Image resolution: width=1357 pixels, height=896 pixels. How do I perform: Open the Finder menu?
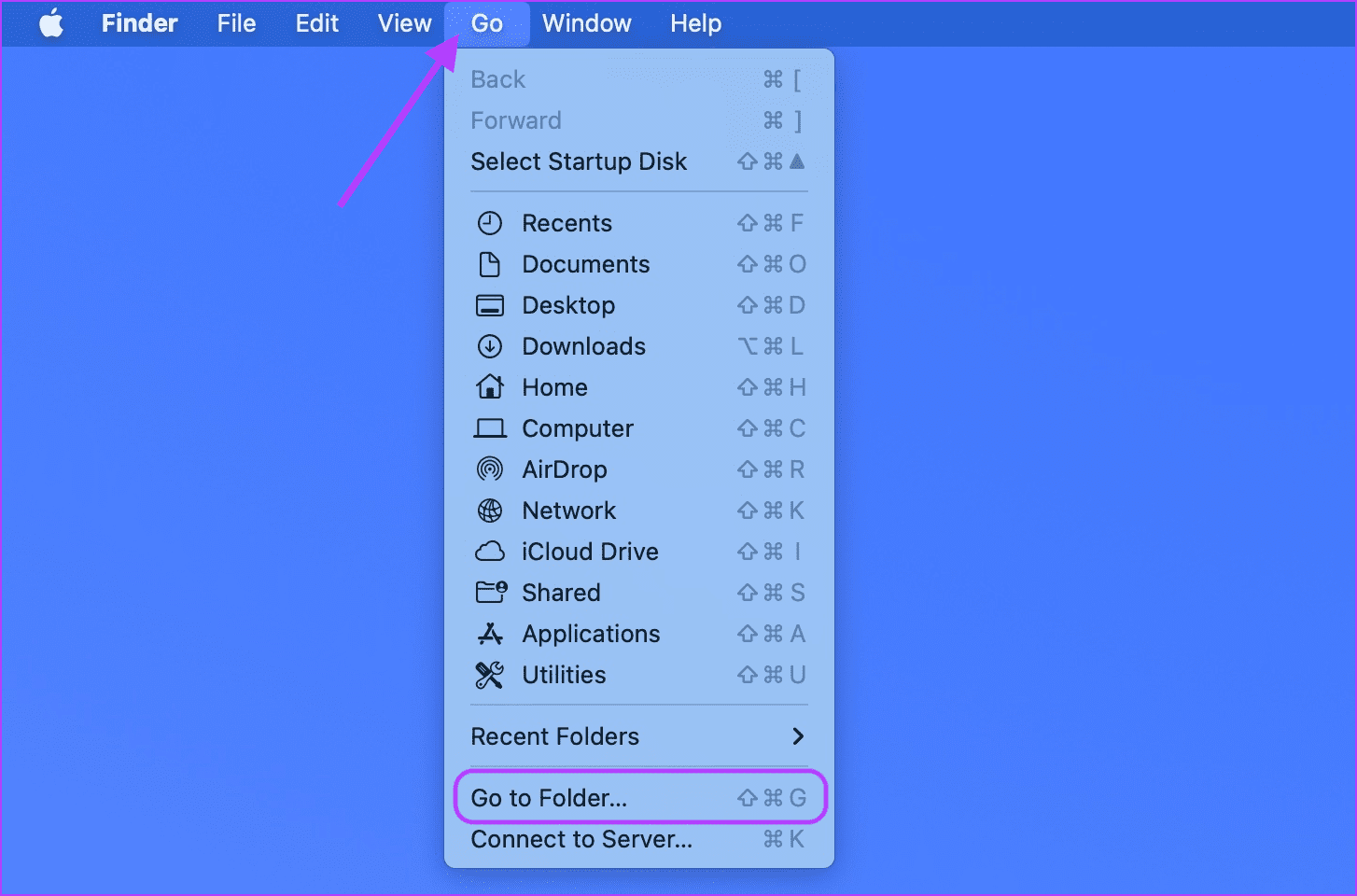tap(139, 23)
